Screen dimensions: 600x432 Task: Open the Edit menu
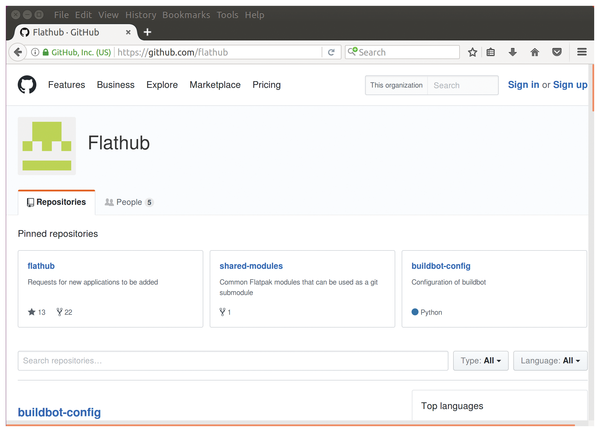point(83,15)
